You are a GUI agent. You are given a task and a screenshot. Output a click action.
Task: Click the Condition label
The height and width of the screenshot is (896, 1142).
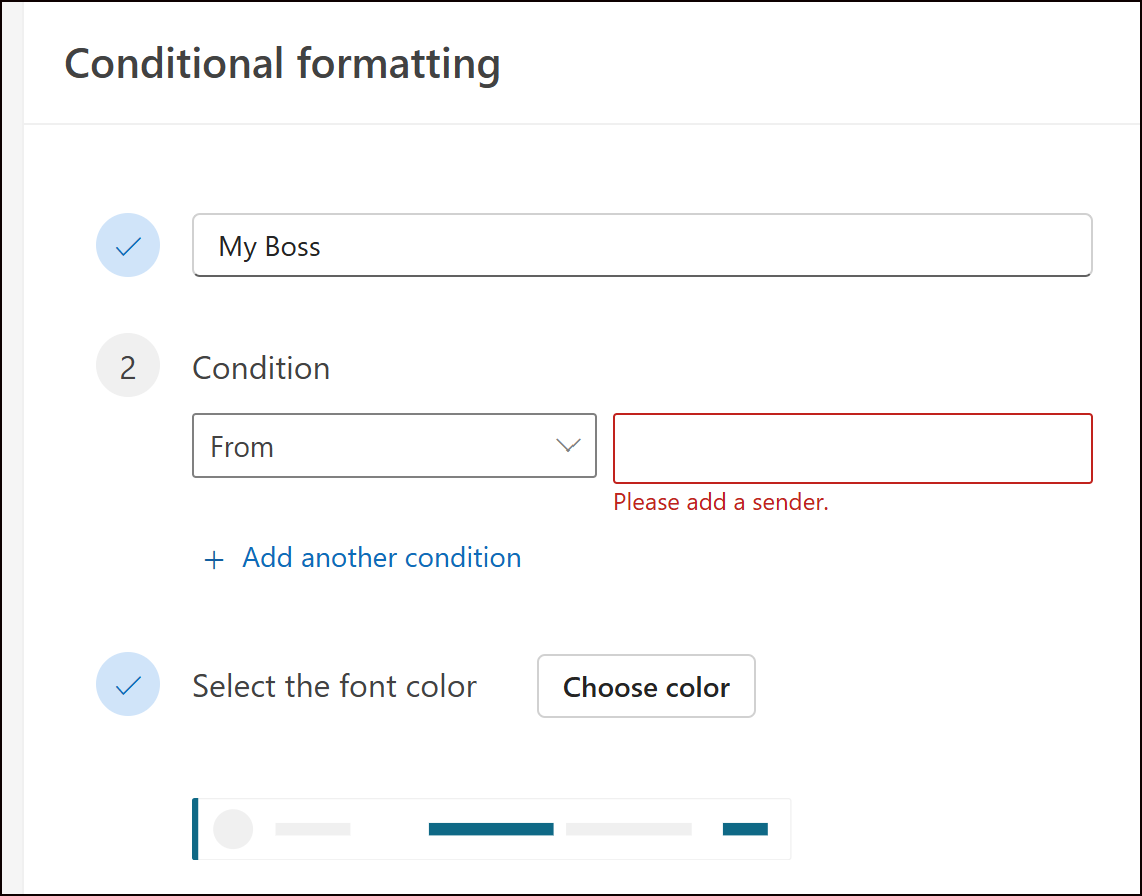tap(261, 368)
